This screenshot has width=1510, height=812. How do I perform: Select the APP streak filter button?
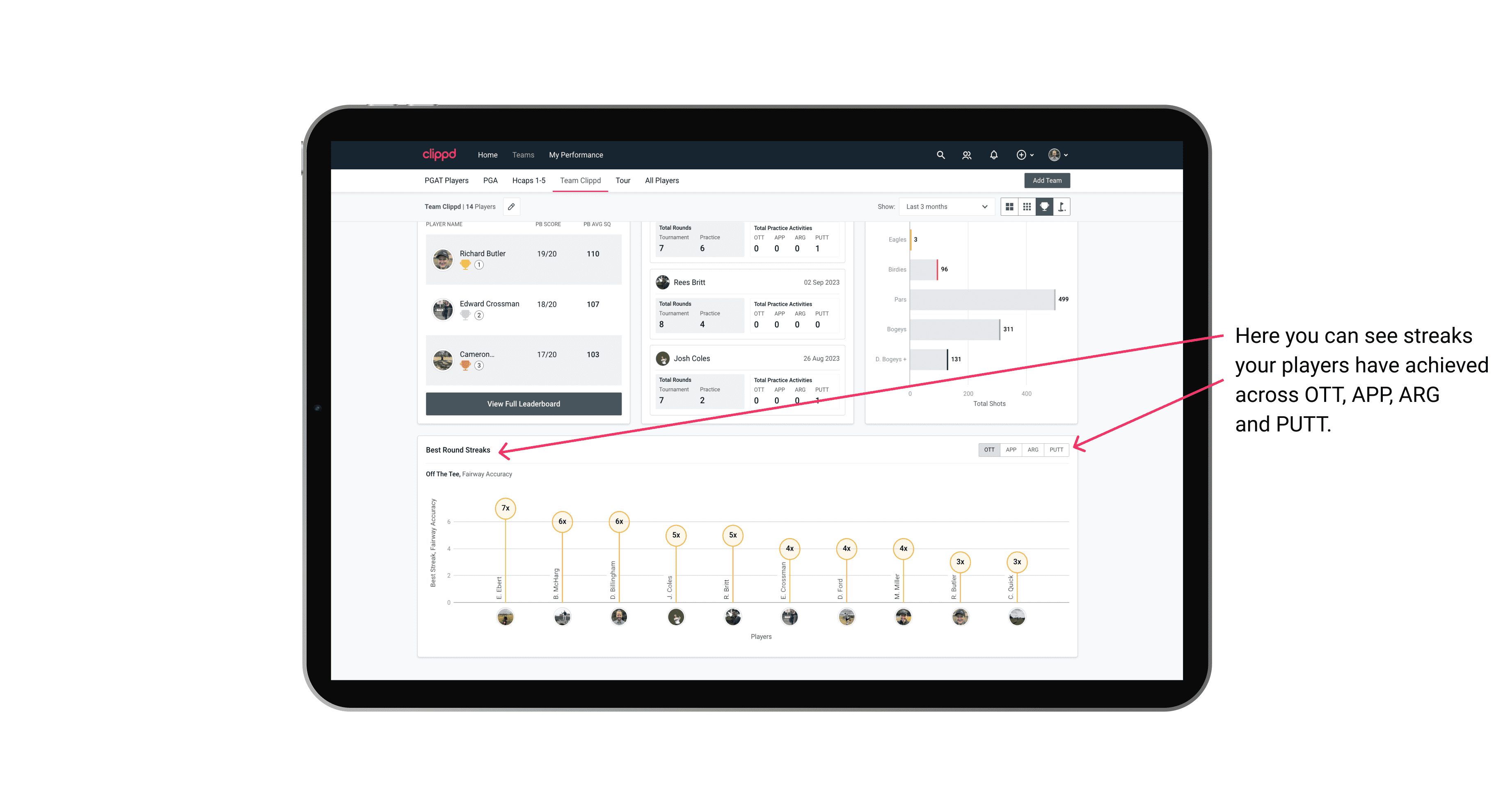click(x=1010, y=450)
